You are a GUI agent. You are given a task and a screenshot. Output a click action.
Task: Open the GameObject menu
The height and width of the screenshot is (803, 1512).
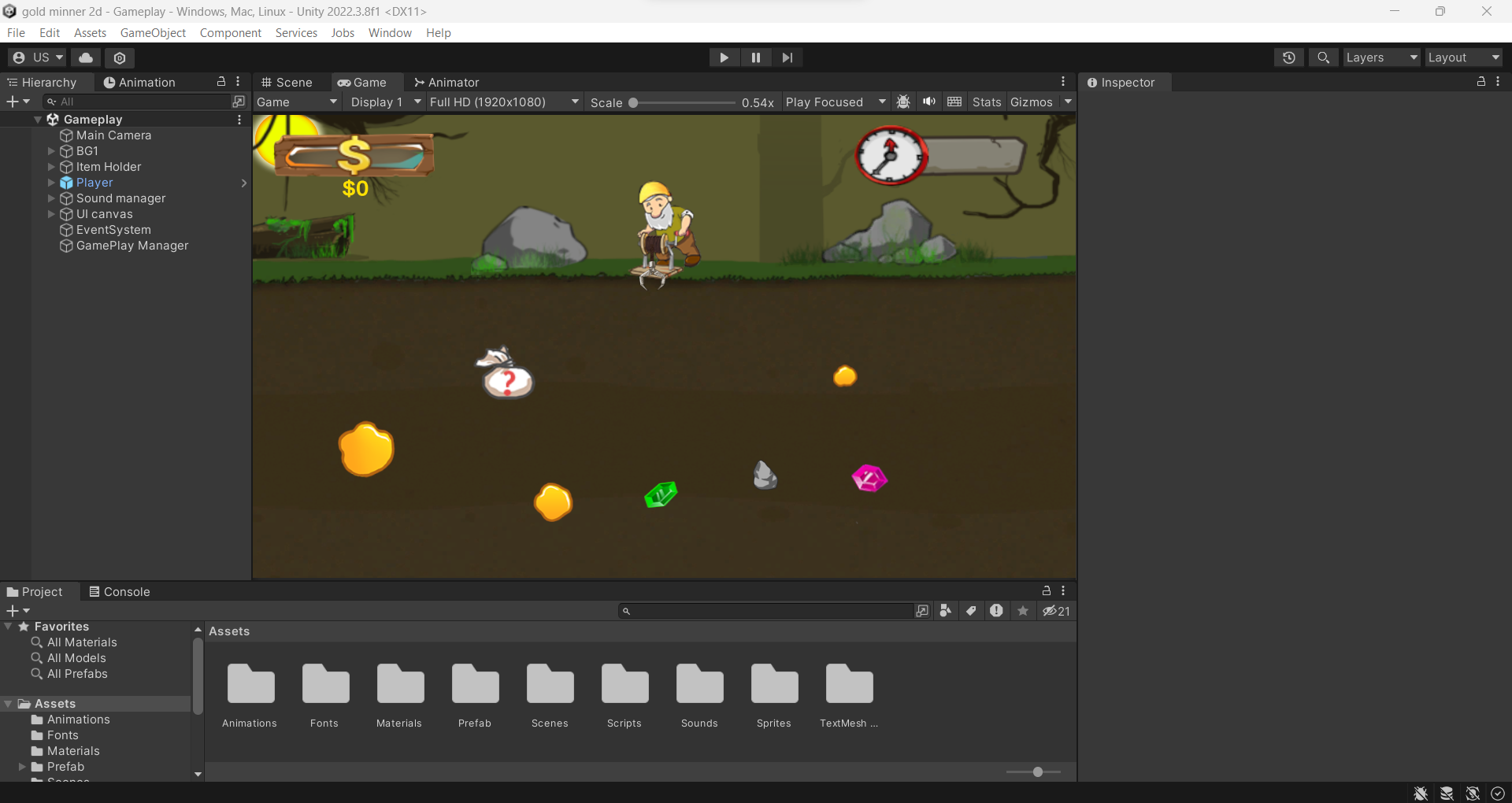[153, 32]
